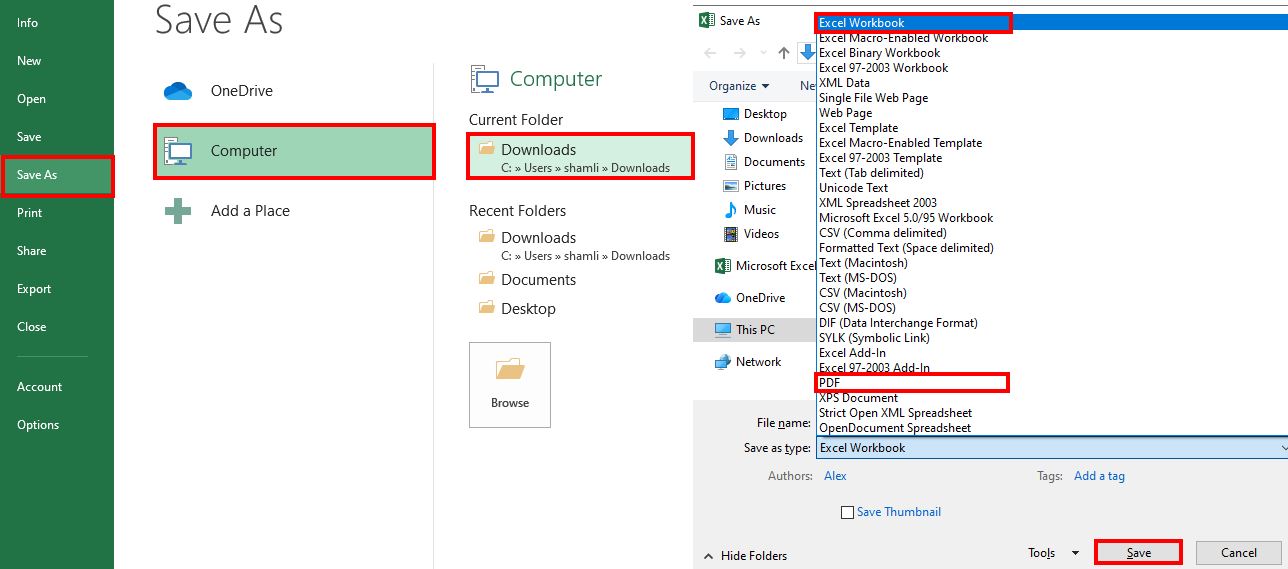Open This PC in the navigation pane
Viewport: 1288px width, 569px height.
click(x=754, y=330)
